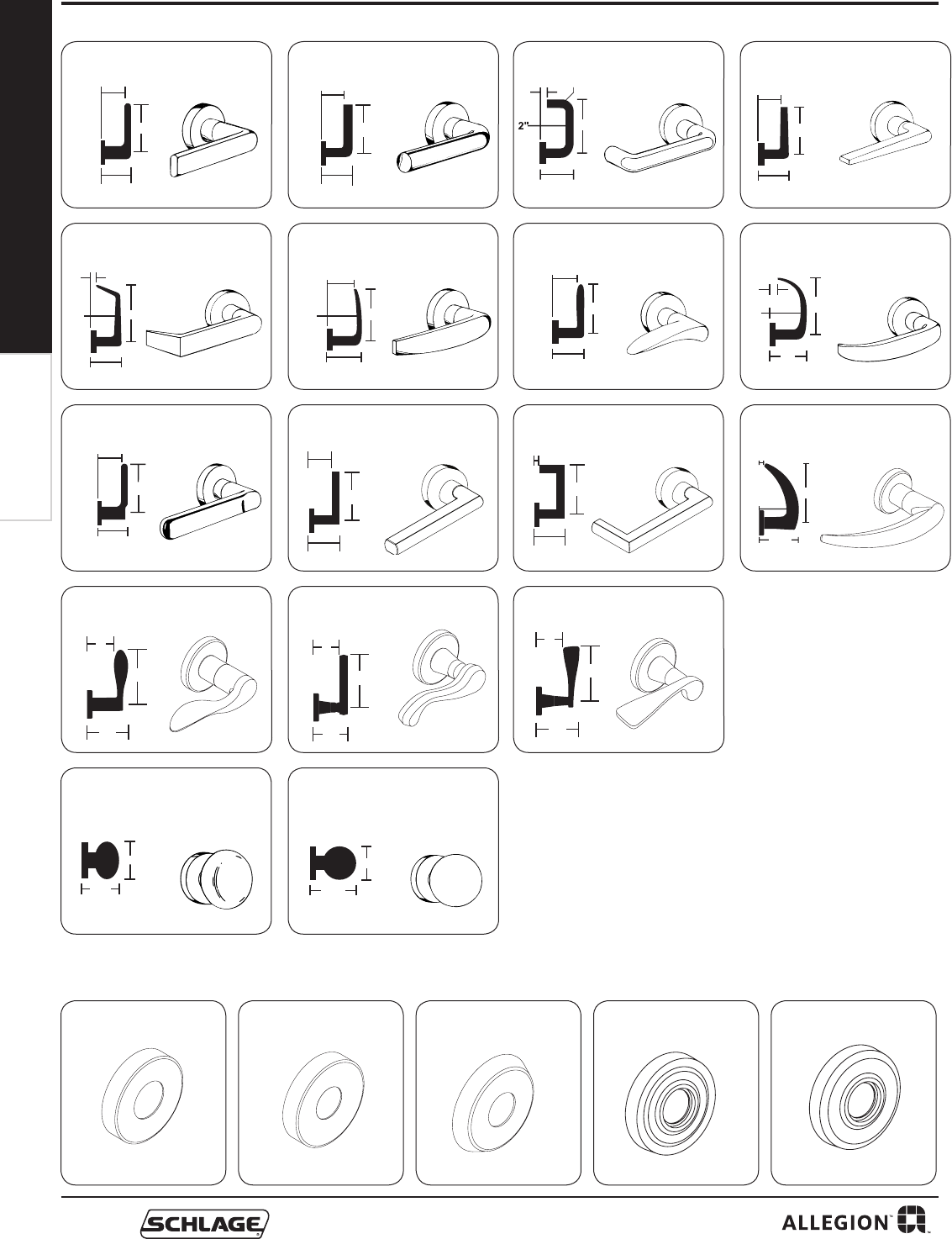Choose the teardrop scroll lever starting the fourth row
This screenshot has height=1239, width=952.
[166, 669]
